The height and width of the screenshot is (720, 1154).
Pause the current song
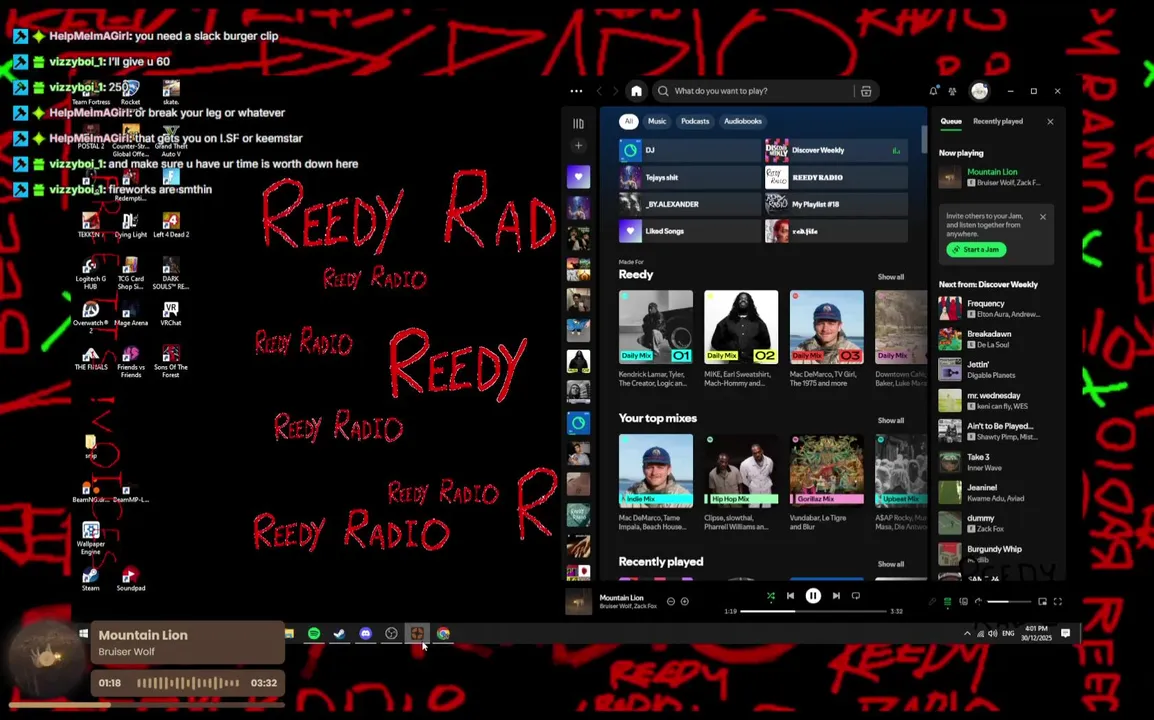tap(813, 596)
